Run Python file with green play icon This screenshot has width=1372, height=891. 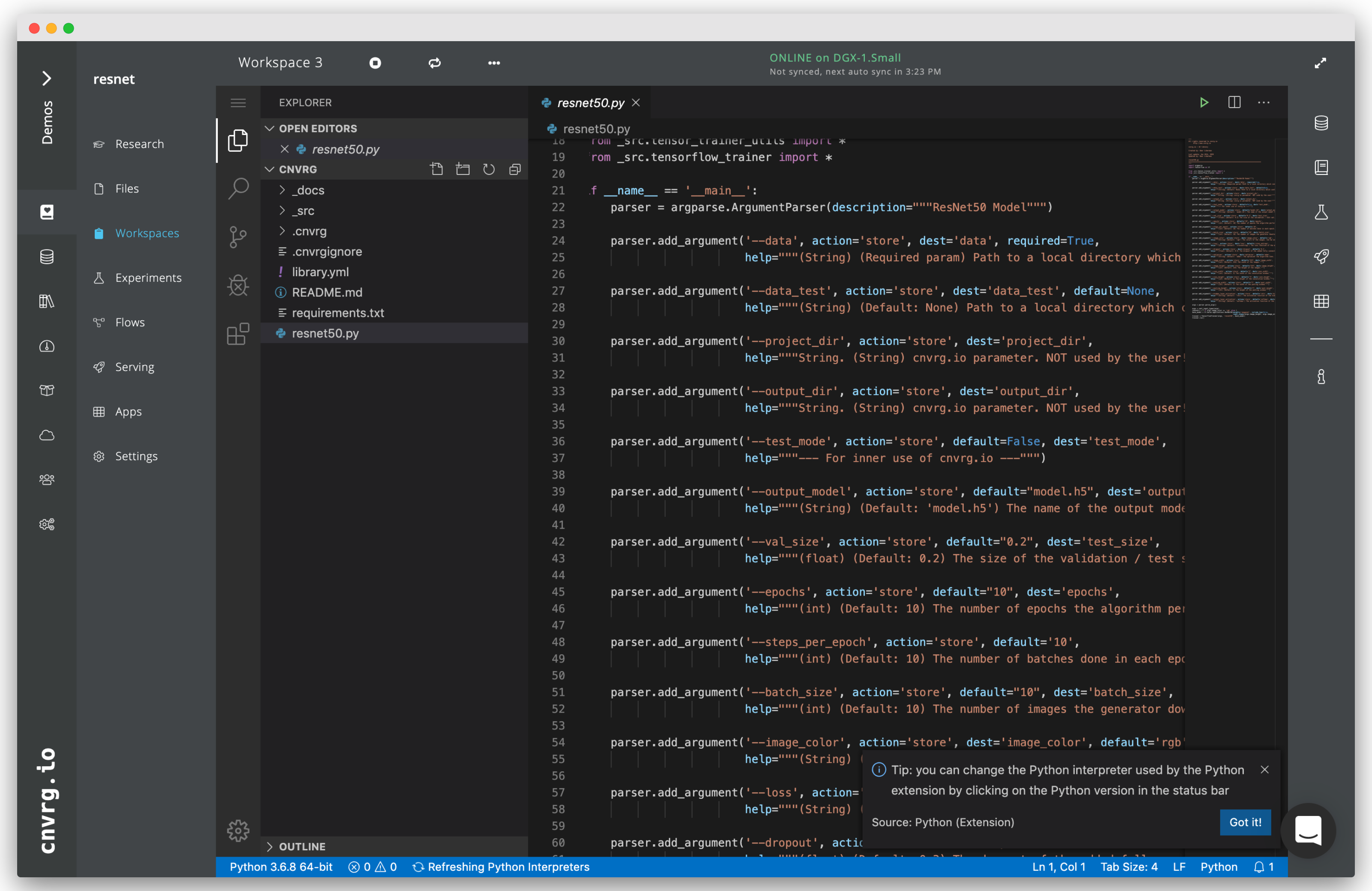pyautogui.click(x=1204, y=102)
